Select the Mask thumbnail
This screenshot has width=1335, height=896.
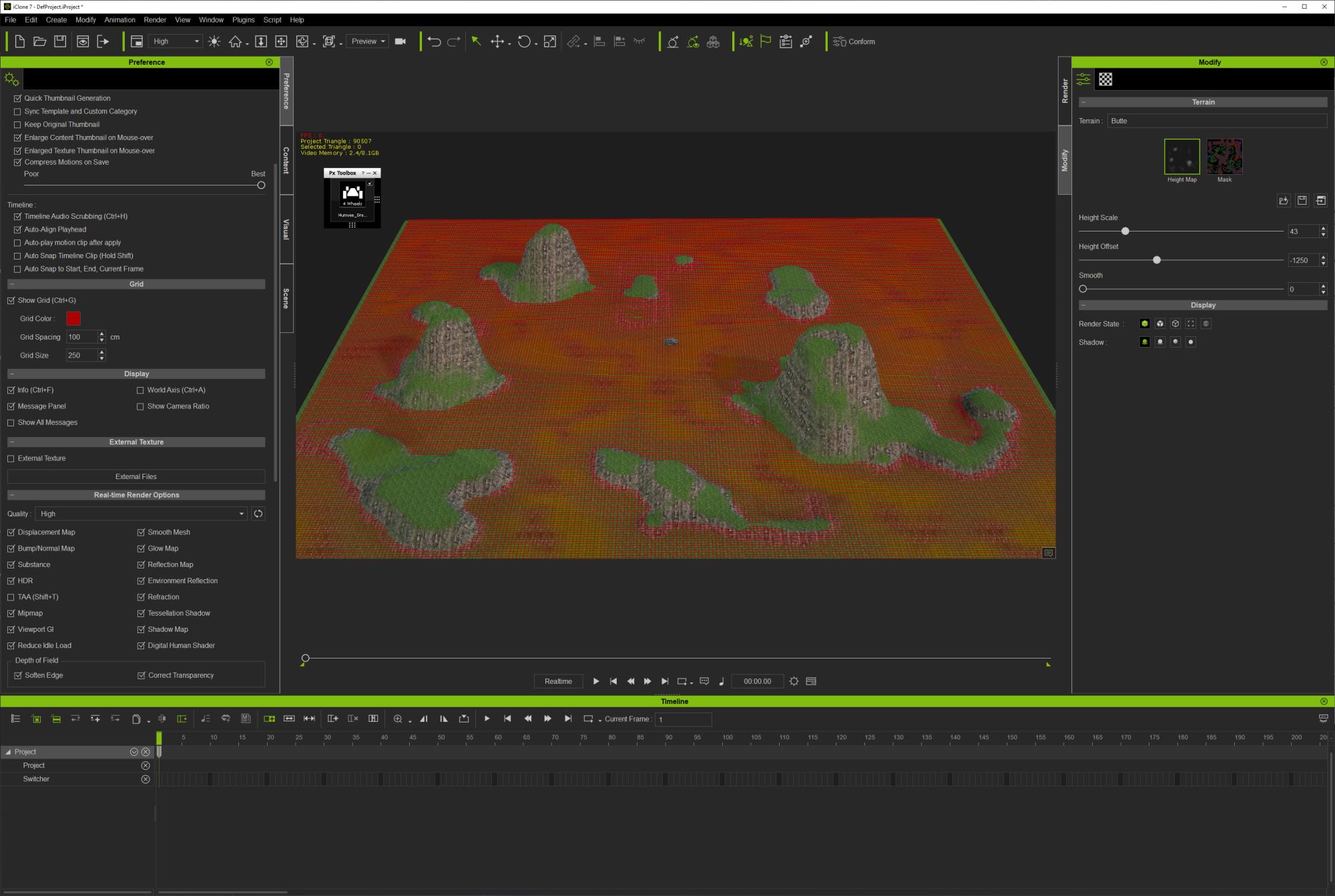[x=1224, y=157]
